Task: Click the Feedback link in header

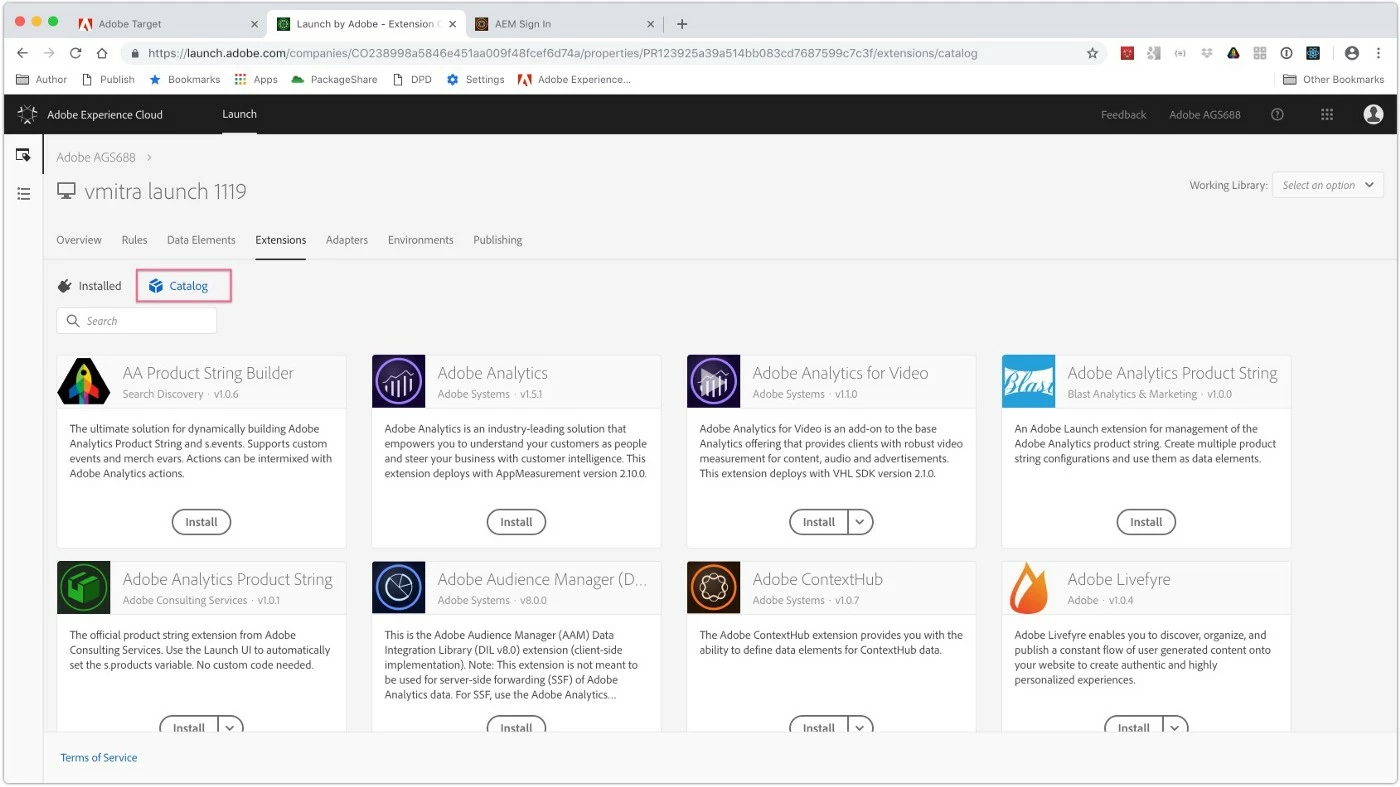Action: 1123,115
